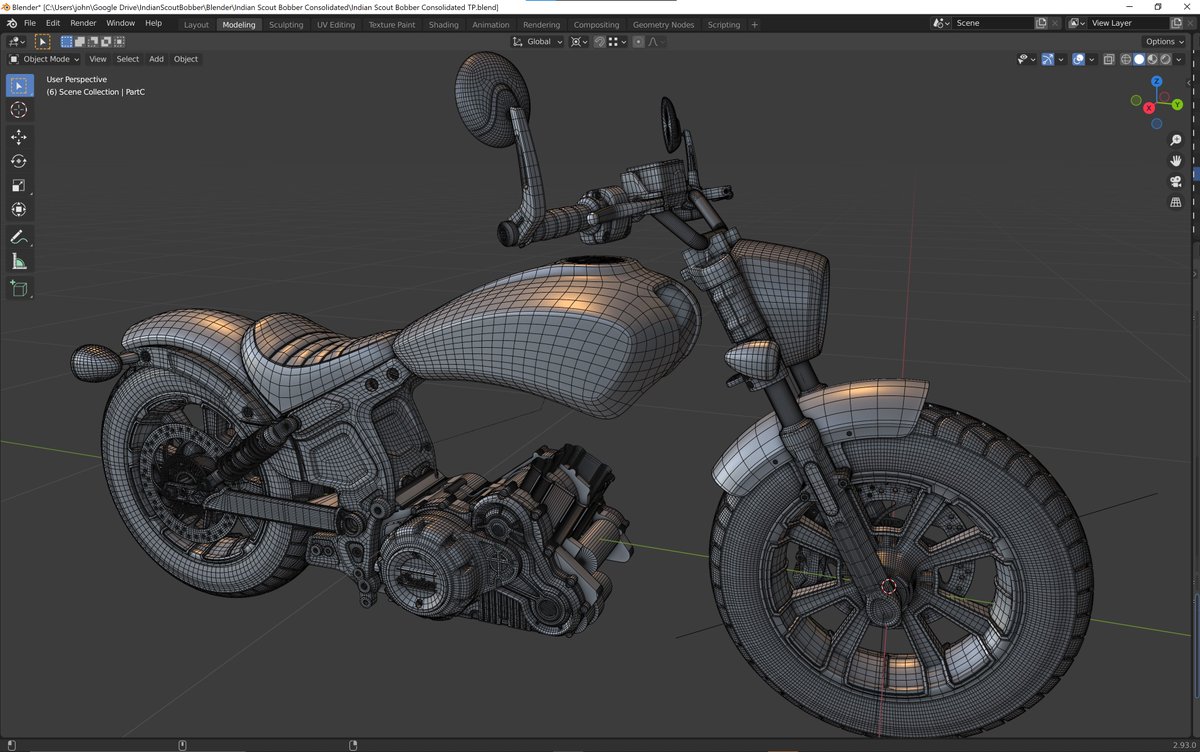The image size is (1200, 752).
Task: Open the viewport Object menu
Action: click(x=186, y=59)
